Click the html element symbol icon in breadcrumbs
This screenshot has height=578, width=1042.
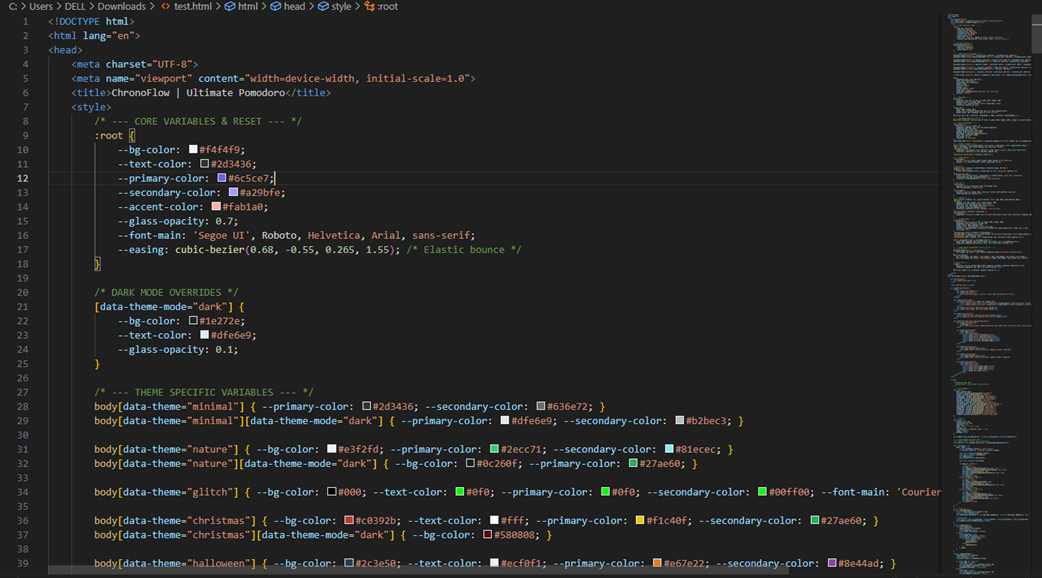(x=229, y=6)
